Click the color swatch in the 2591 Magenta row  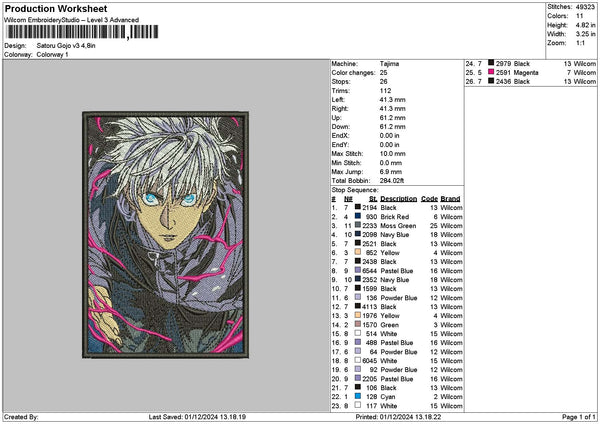[x=491, y=72]
